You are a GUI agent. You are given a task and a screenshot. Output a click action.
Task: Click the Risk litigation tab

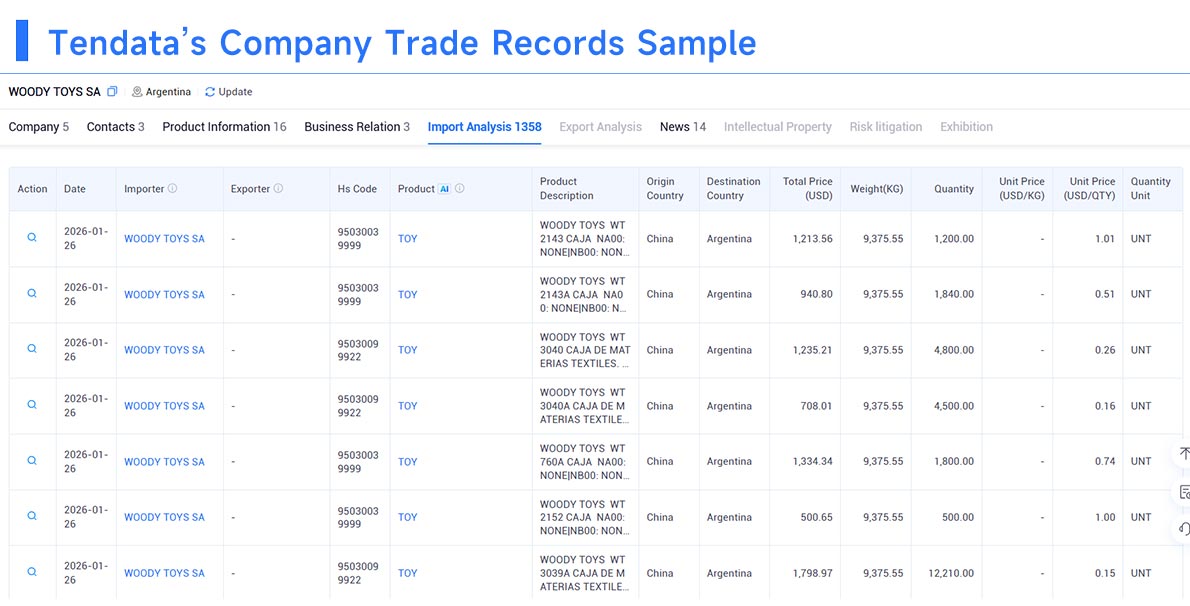[886, 127]
